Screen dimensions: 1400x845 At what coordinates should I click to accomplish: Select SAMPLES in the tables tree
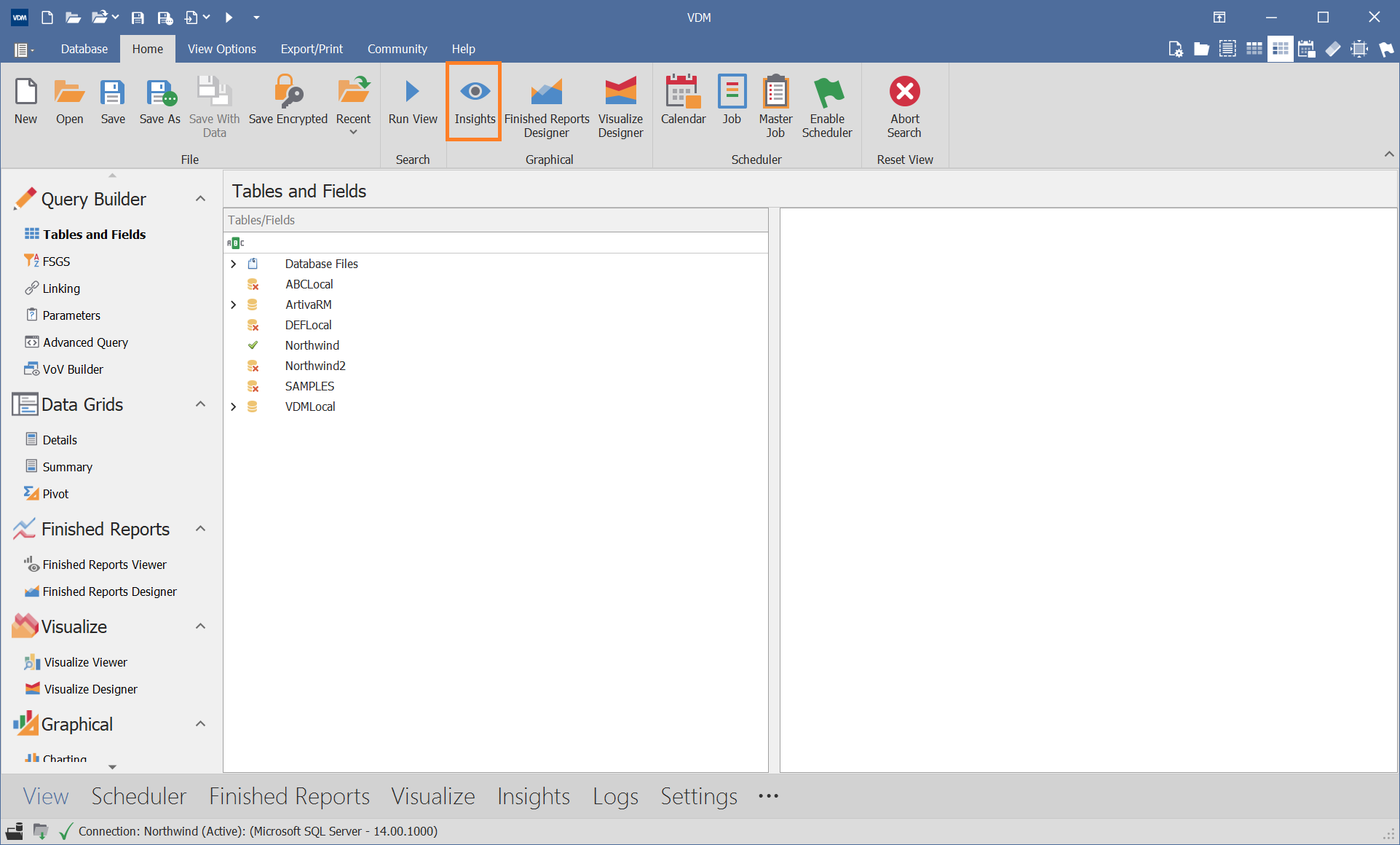(309, 386)
